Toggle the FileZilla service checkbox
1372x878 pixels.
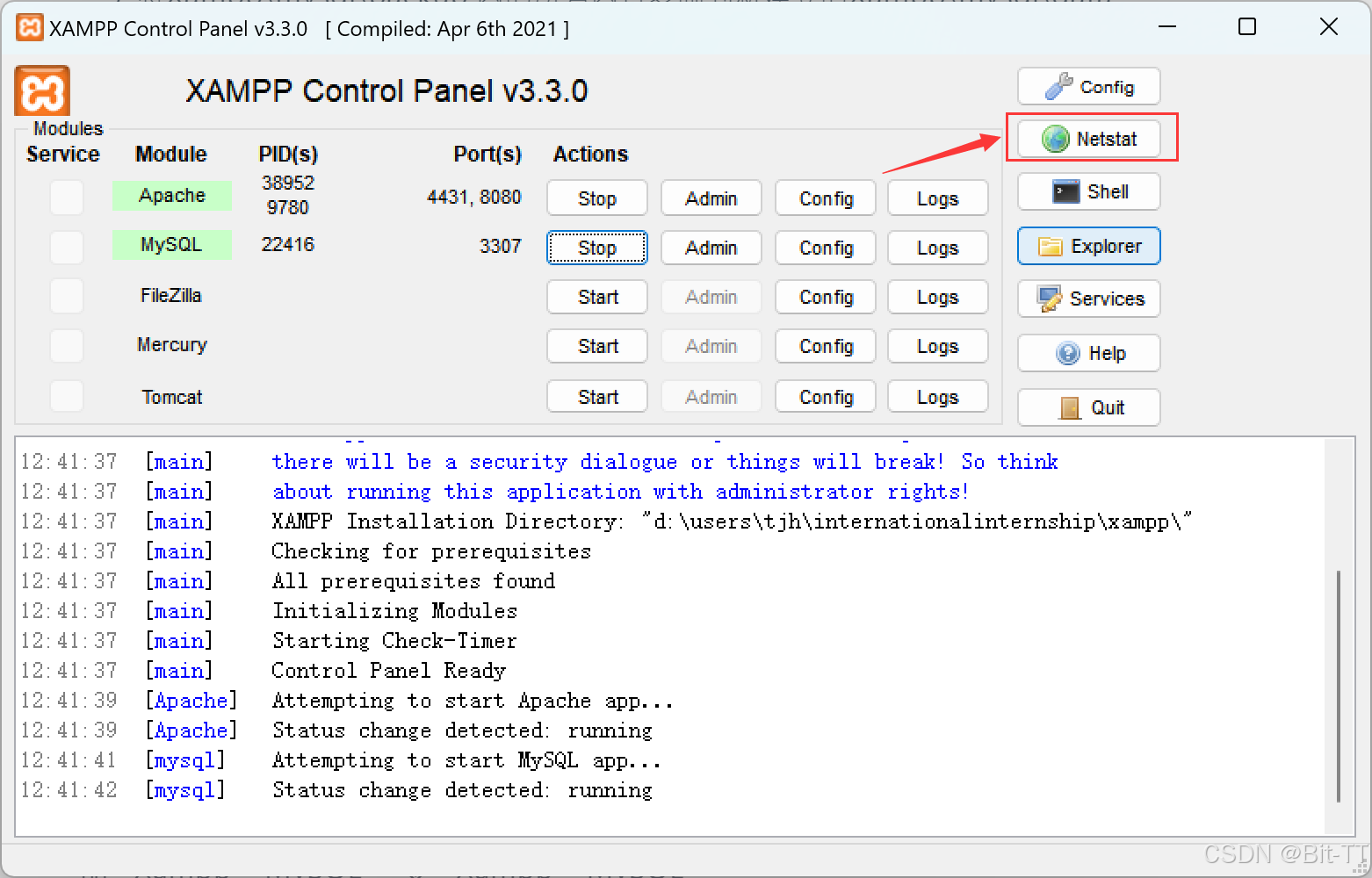click(67, 296)
